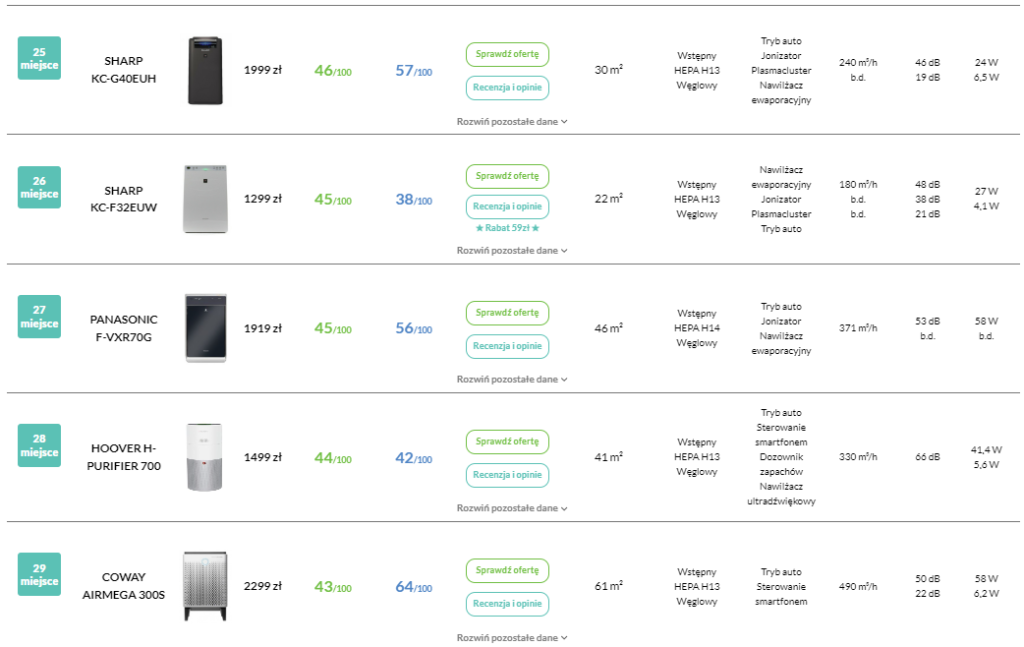
Task: Open reviews and opinions for Coway Airmega 300S
Action: coord(507,604)
